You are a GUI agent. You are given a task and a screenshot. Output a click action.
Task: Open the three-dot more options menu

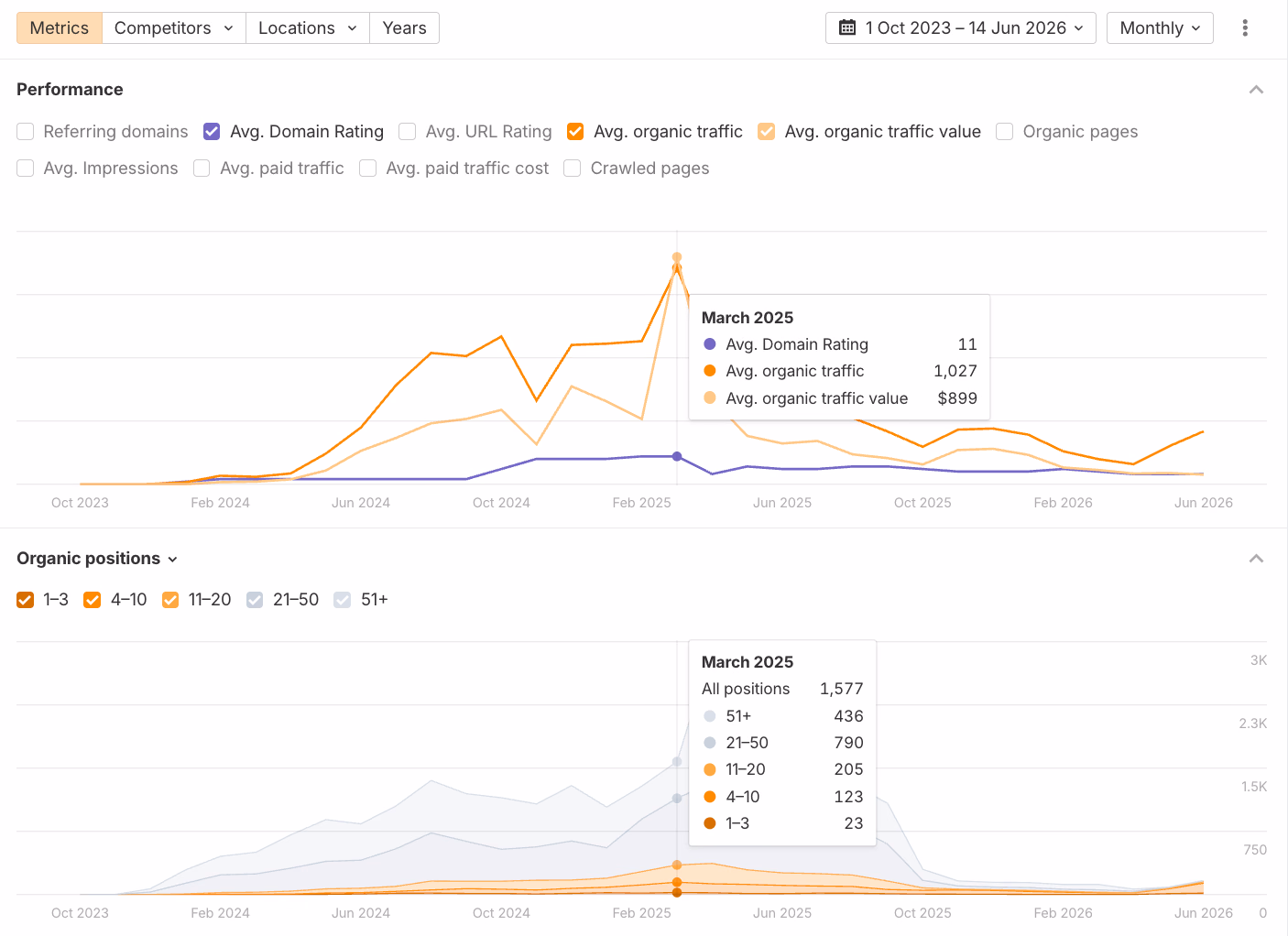pyautogui.click(x=1245, y=28)
